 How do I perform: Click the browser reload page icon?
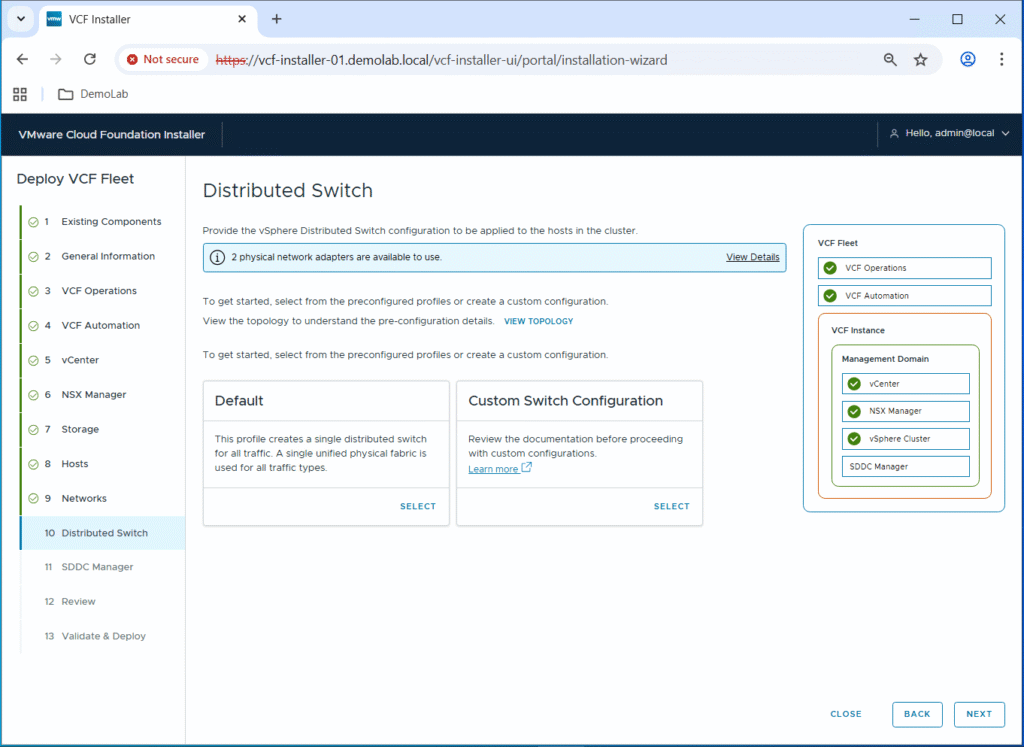(x=89, y=60)
